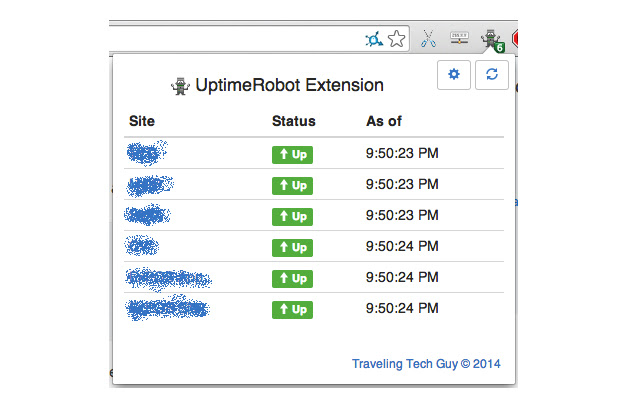Click the robot logo beside the title
The height and width of the screenshot is (400, 640).
point(180,86)
